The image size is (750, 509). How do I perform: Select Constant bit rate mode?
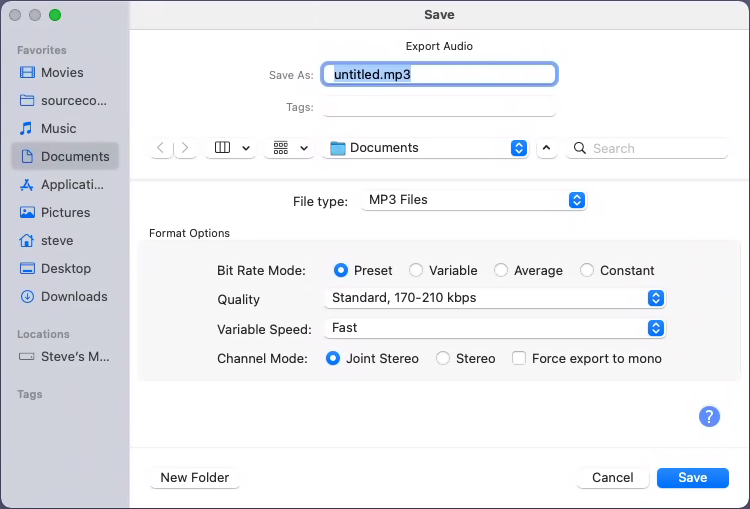click(x=587, y=270)
